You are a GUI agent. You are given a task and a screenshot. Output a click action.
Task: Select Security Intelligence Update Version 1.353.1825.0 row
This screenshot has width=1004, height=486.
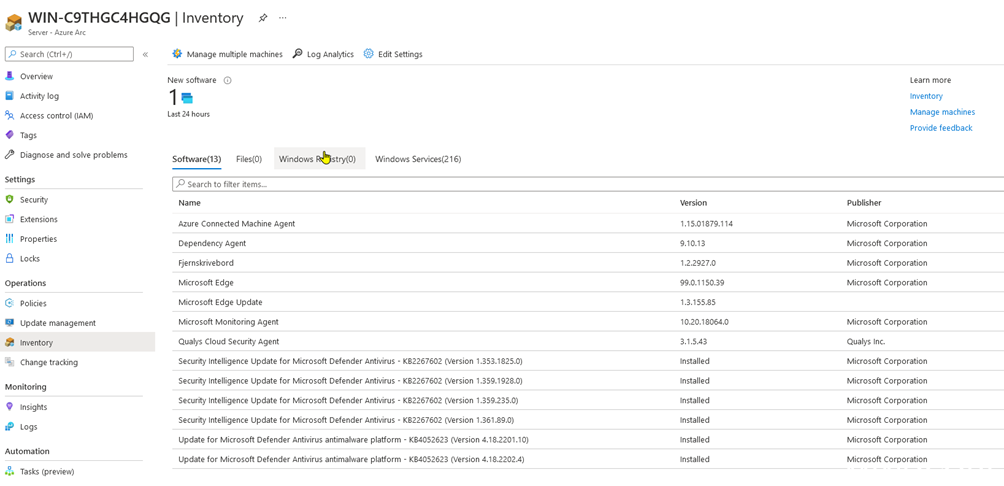pyautogui.click(x=588, y=361)
